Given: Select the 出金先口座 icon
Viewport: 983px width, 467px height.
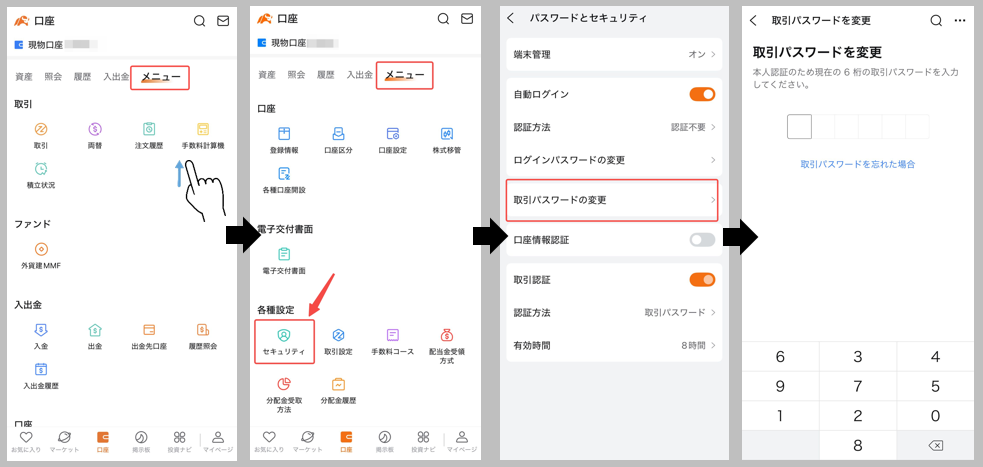Looking at the screenshot, I should (x=149, y=333).
